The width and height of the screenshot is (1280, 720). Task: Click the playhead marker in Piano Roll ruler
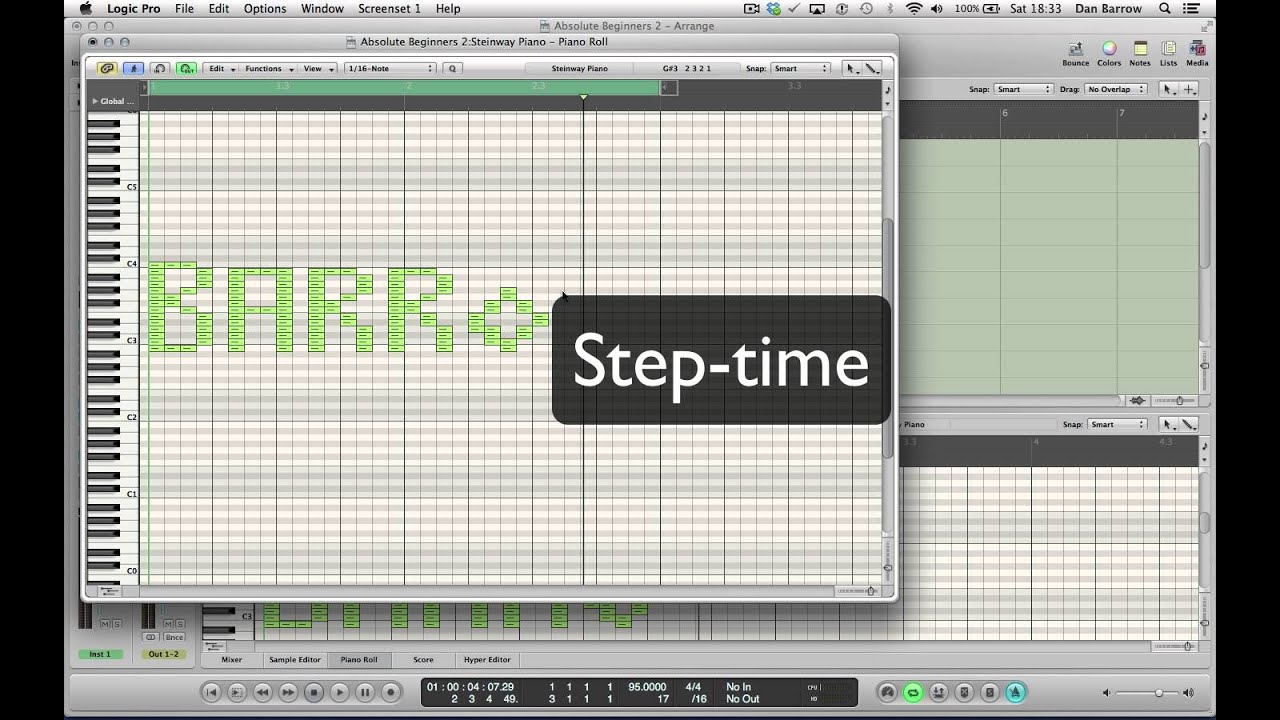(x=583, y=97)
